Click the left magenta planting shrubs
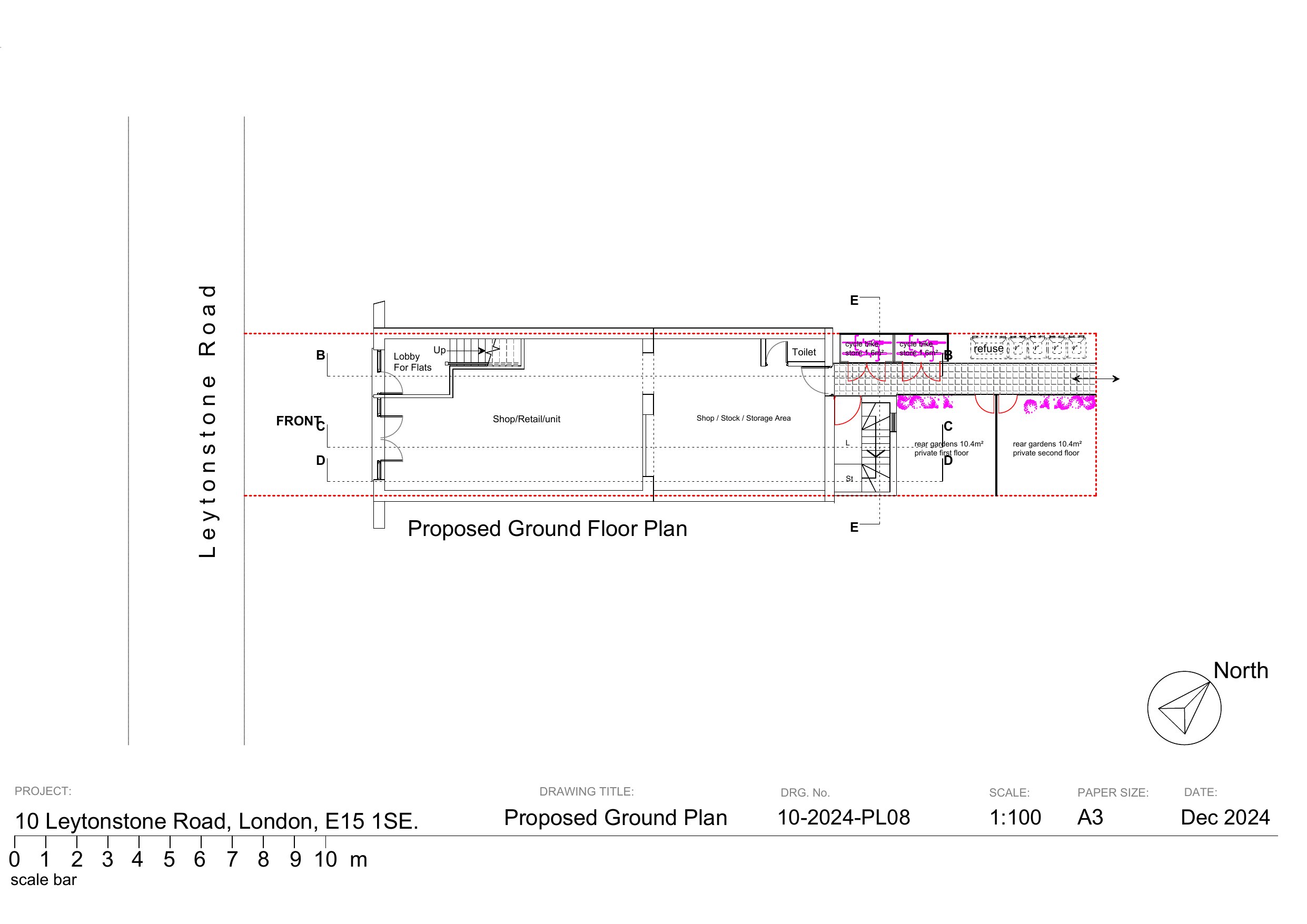1307x924 pixels. click(924, 403)
